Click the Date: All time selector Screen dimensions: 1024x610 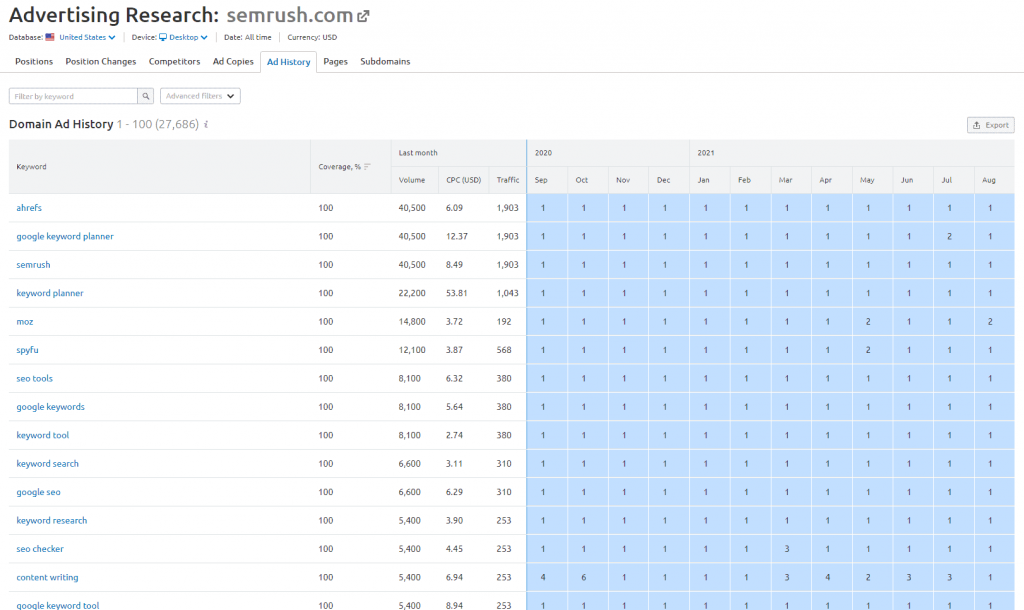click(248, 37)
